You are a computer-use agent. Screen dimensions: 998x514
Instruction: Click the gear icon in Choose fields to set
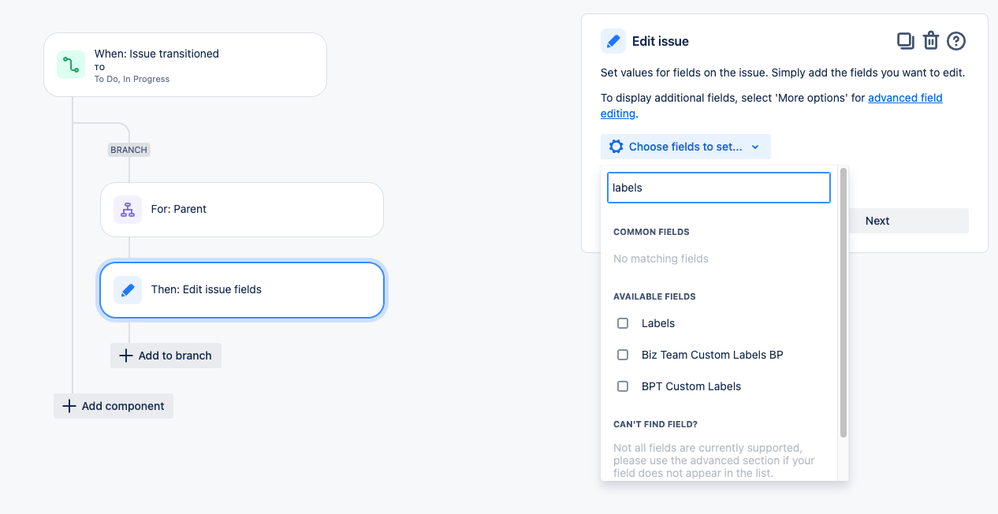click(x=615, y=147)
